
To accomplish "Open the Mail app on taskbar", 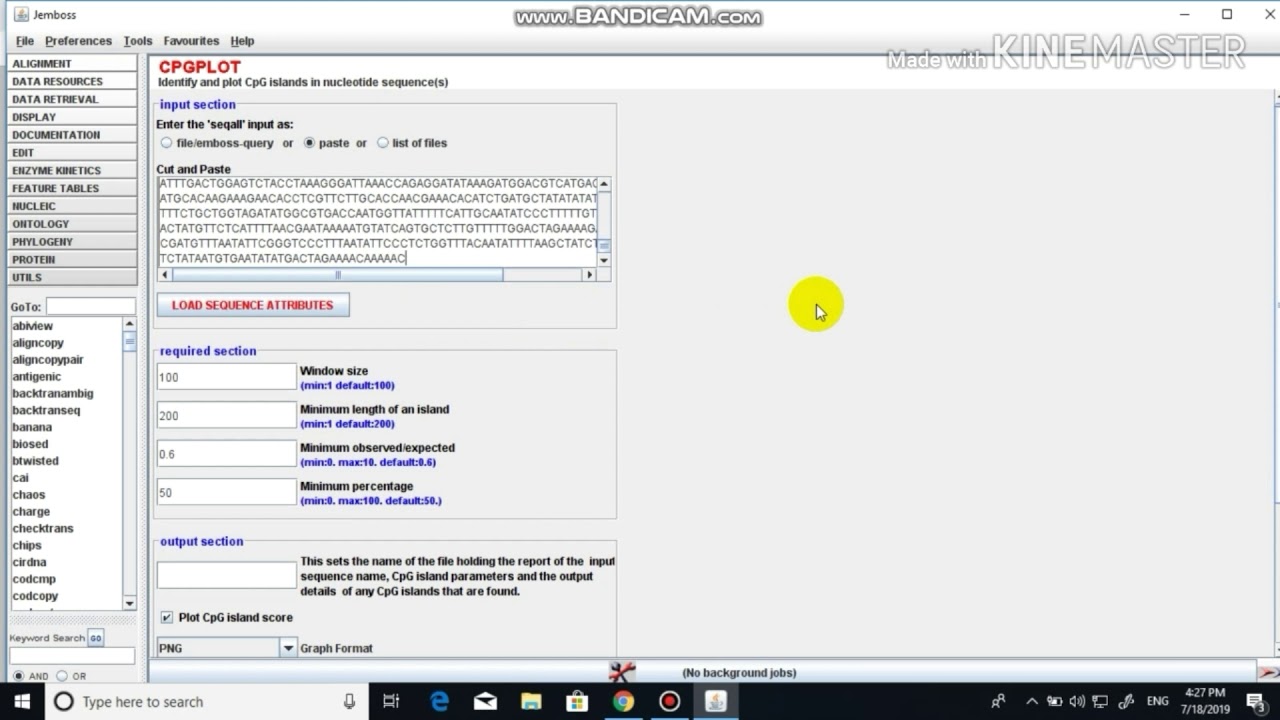I will click(485, 702).
